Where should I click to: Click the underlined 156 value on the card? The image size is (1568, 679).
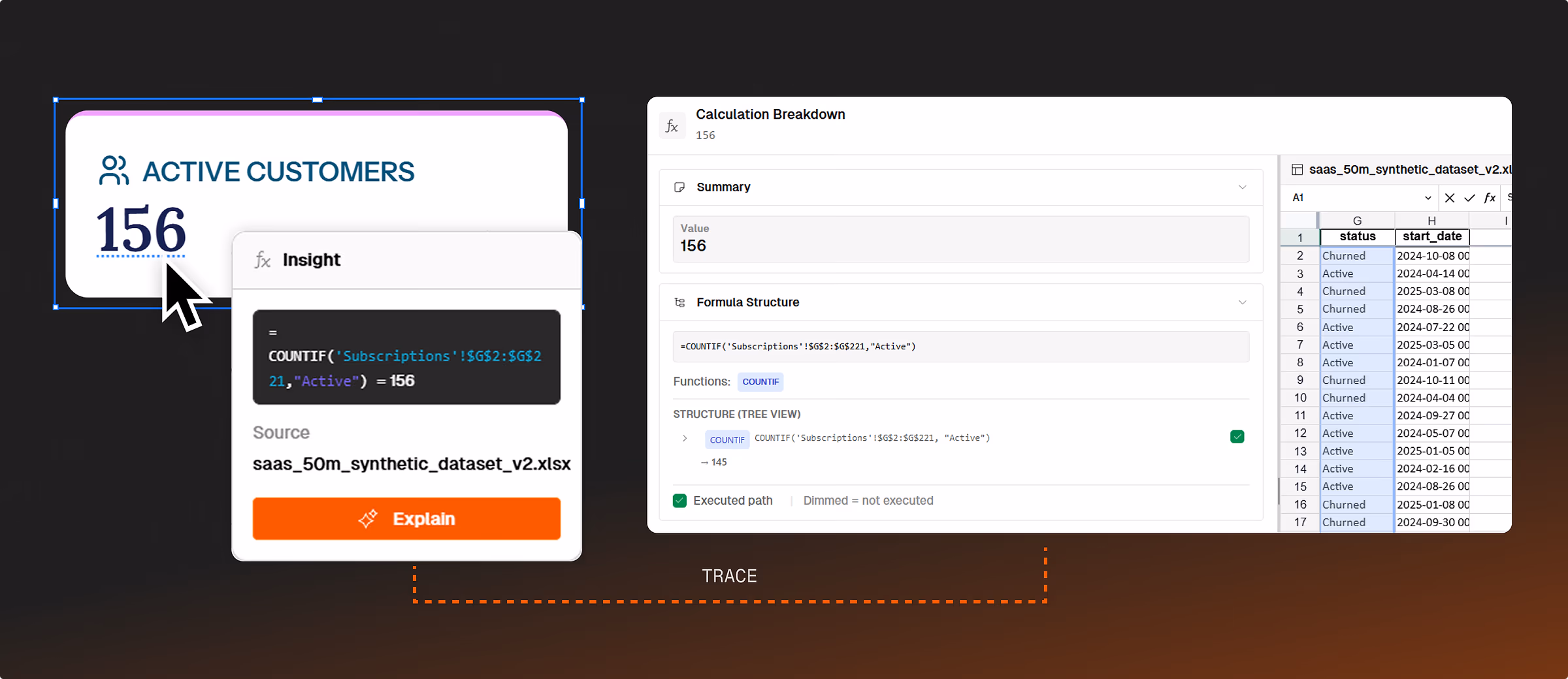coord(141,229)
